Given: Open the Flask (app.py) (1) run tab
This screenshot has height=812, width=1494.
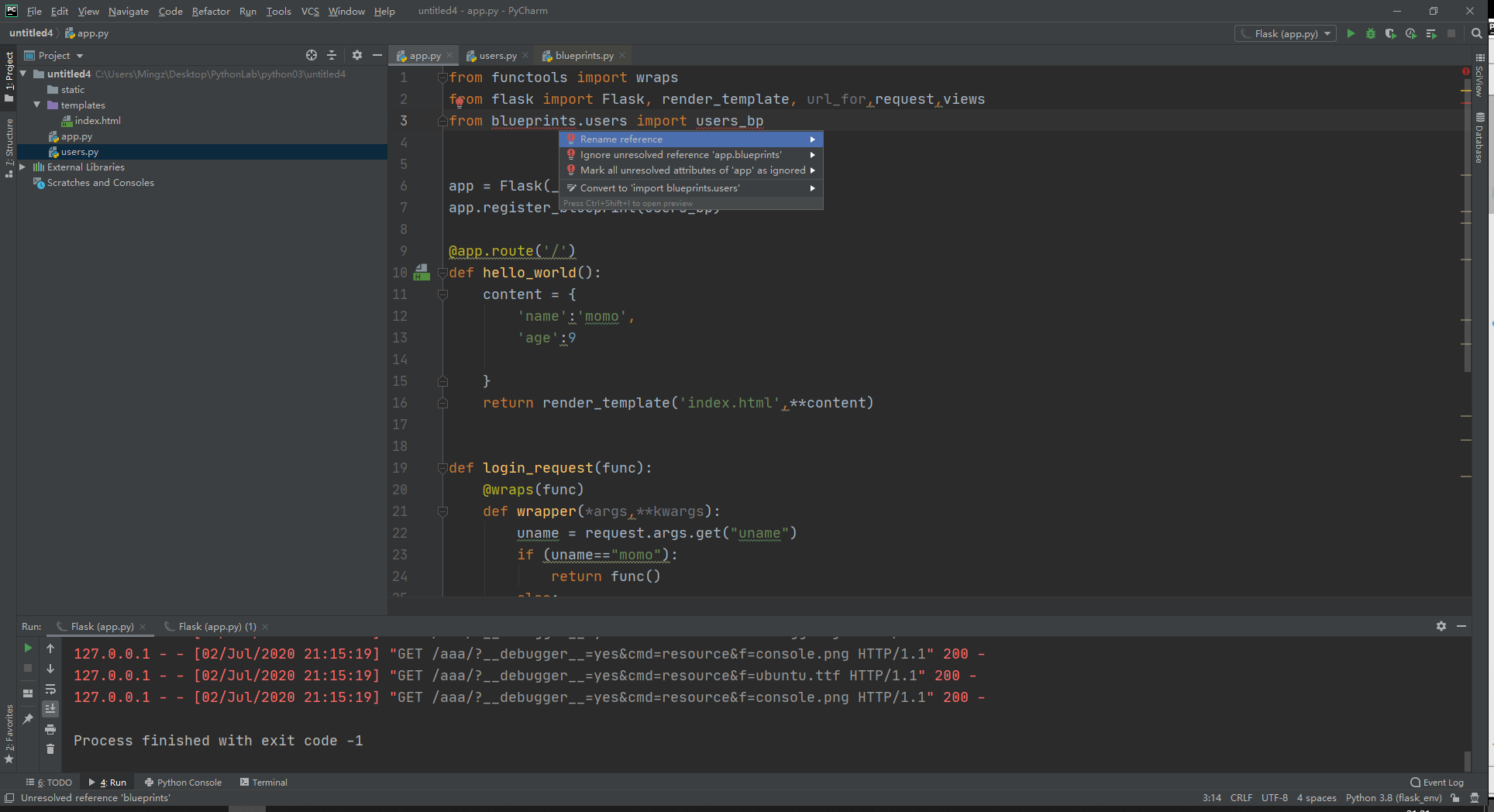Looking at the screenshot, I should (x=217, y=626).
